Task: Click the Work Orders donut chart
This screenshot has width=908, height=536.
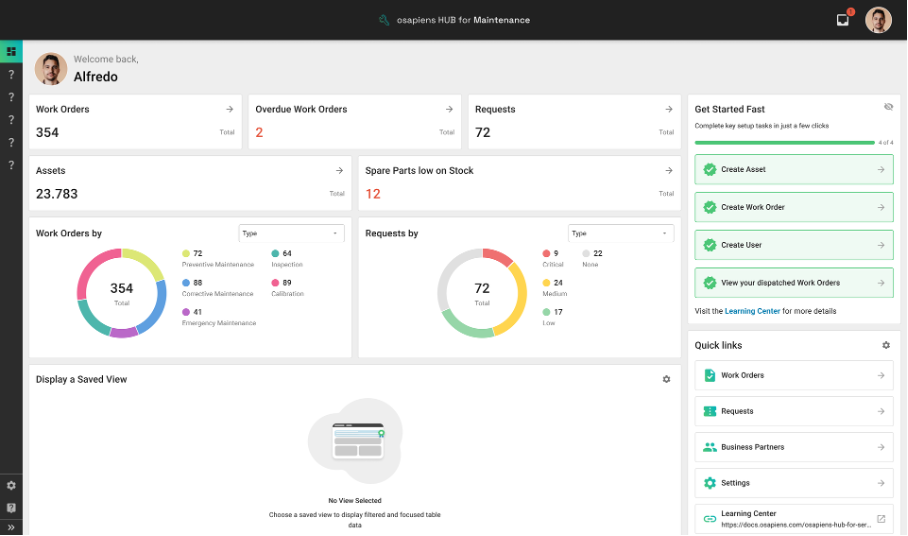Action: point(121,292)
